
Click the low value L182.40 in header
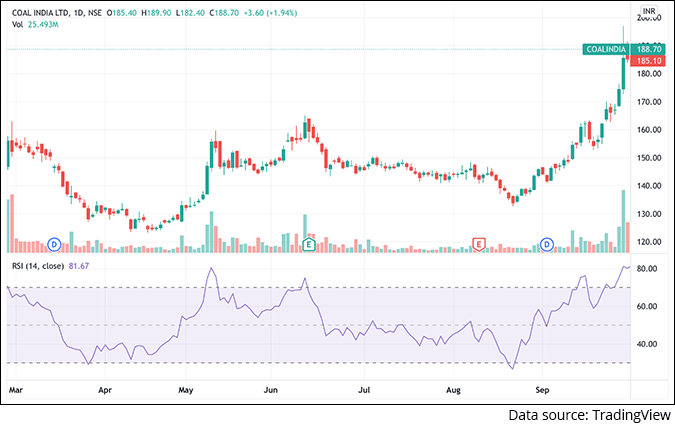(x=190, y=13)
